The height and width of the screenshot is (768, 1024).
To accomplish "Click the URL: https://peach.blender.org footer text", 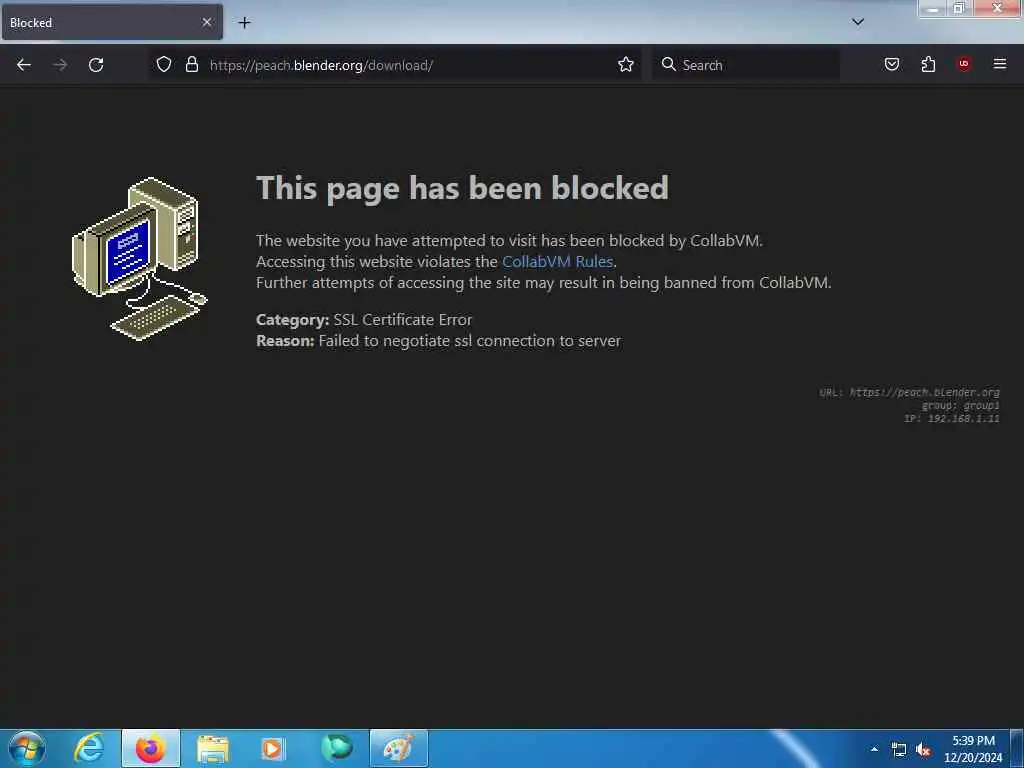I will [x=909, y=392].
